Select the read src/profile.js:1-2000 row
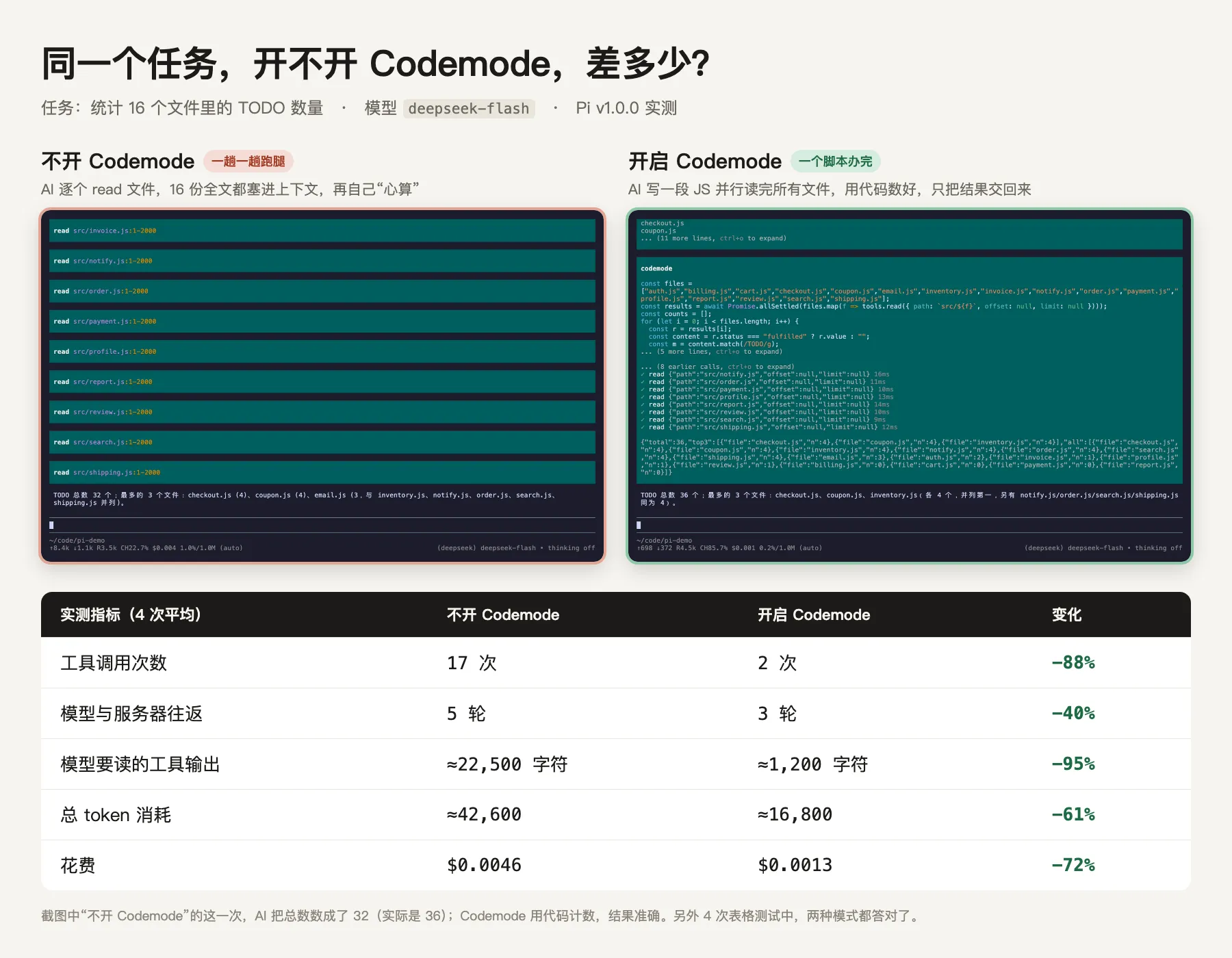This screenshot has height=958, width=1232. (322, 351)
